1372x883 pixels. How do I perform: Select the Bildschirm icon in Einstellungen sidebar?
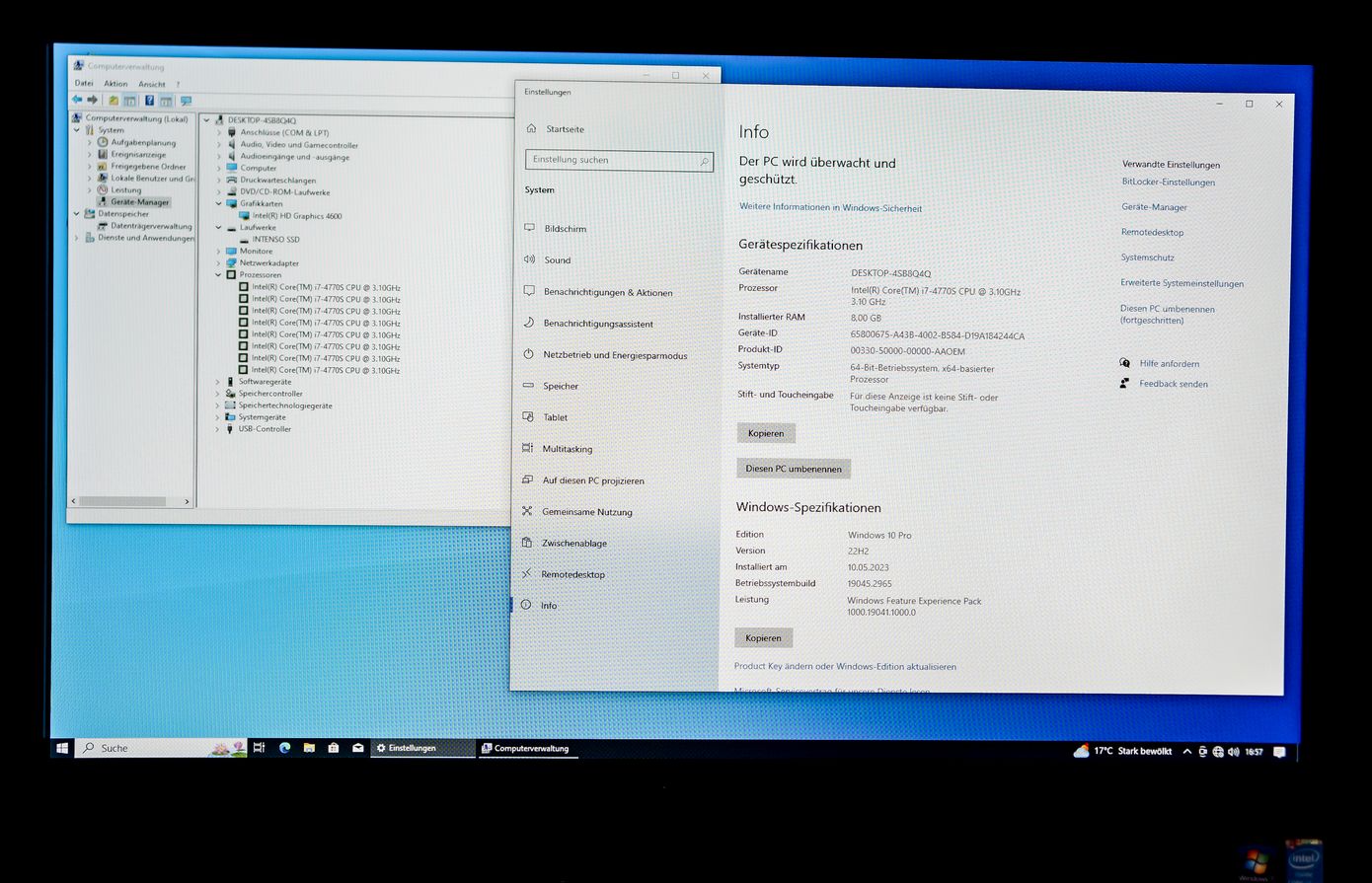[x=529, y=228]
